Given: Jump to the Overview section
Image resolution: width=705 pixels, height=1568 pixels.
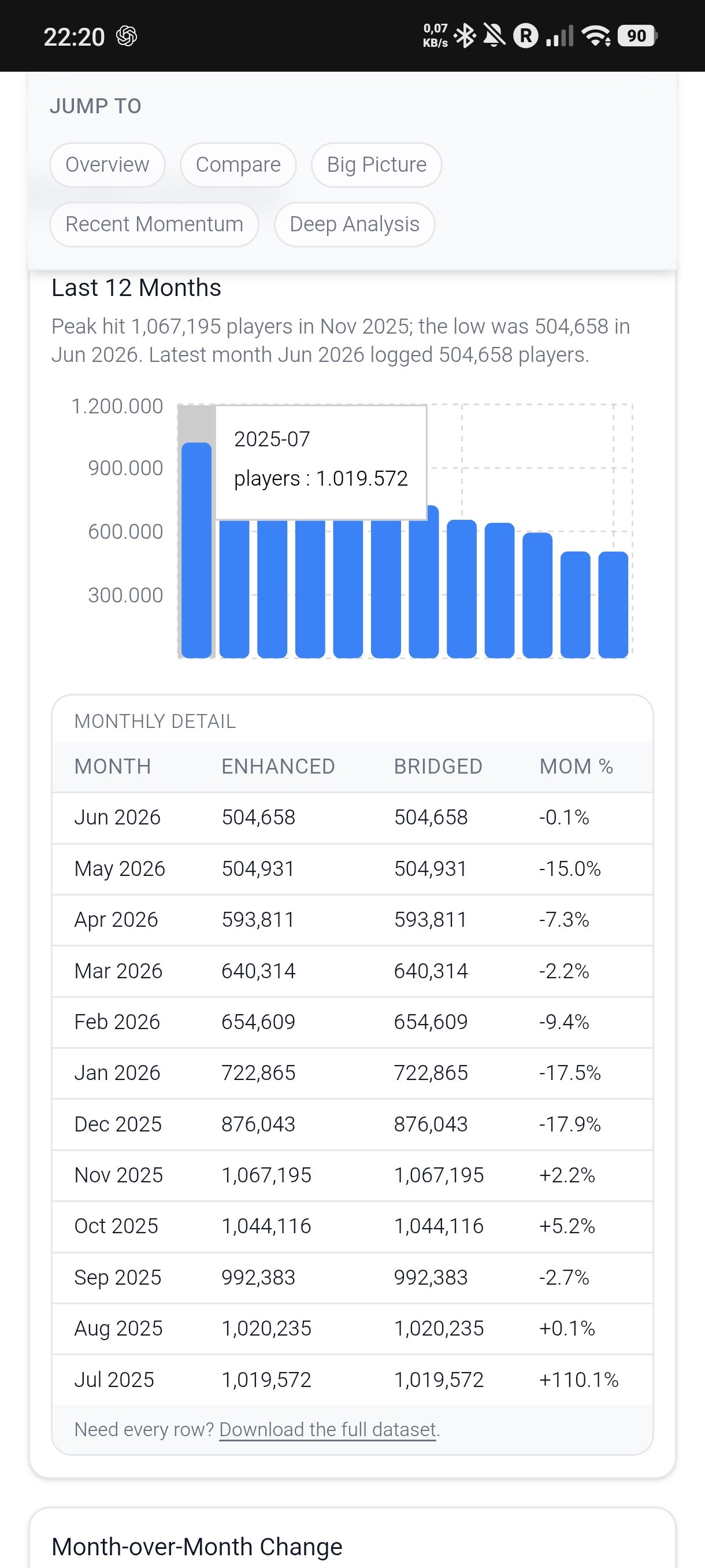Looking at the screenshot, I should coord(107,165).
